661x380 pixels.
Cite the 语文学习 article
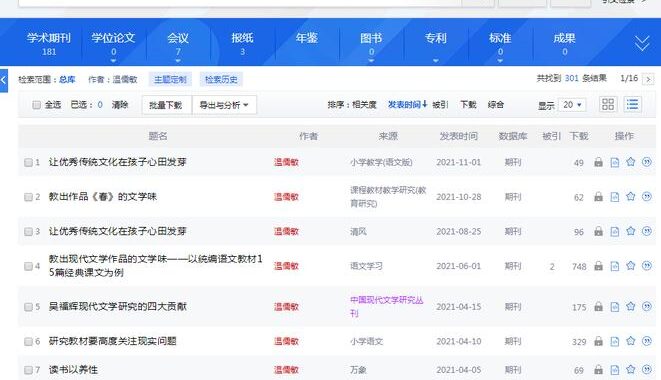click(x=647, y=265)
